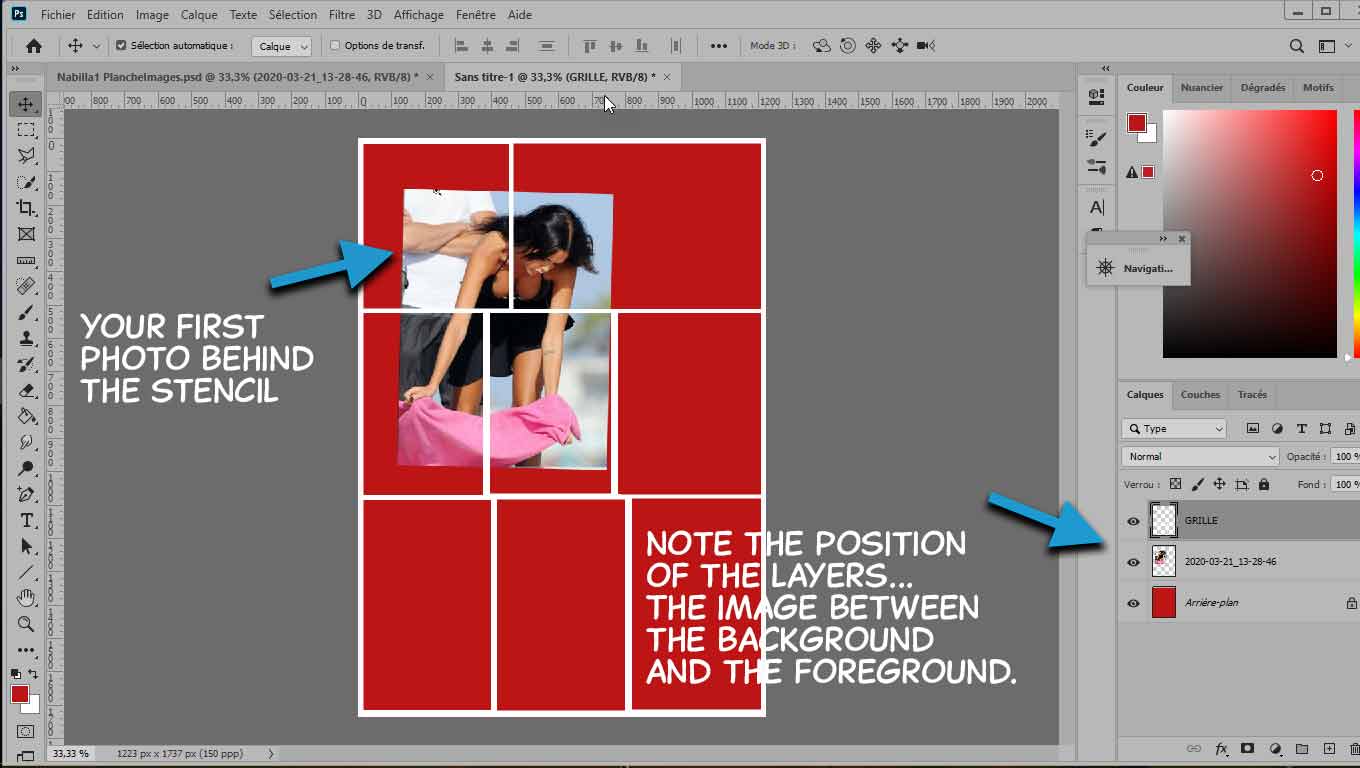Screen dimensions: 1360x768
Task: Hide the 2020-03-21_13-28-46 layer
Action: coord(1133,562)
